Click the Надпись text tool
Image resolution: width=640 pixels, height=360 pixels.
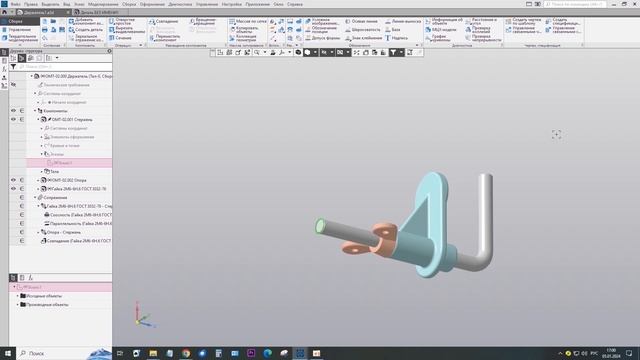click(396, 38)
